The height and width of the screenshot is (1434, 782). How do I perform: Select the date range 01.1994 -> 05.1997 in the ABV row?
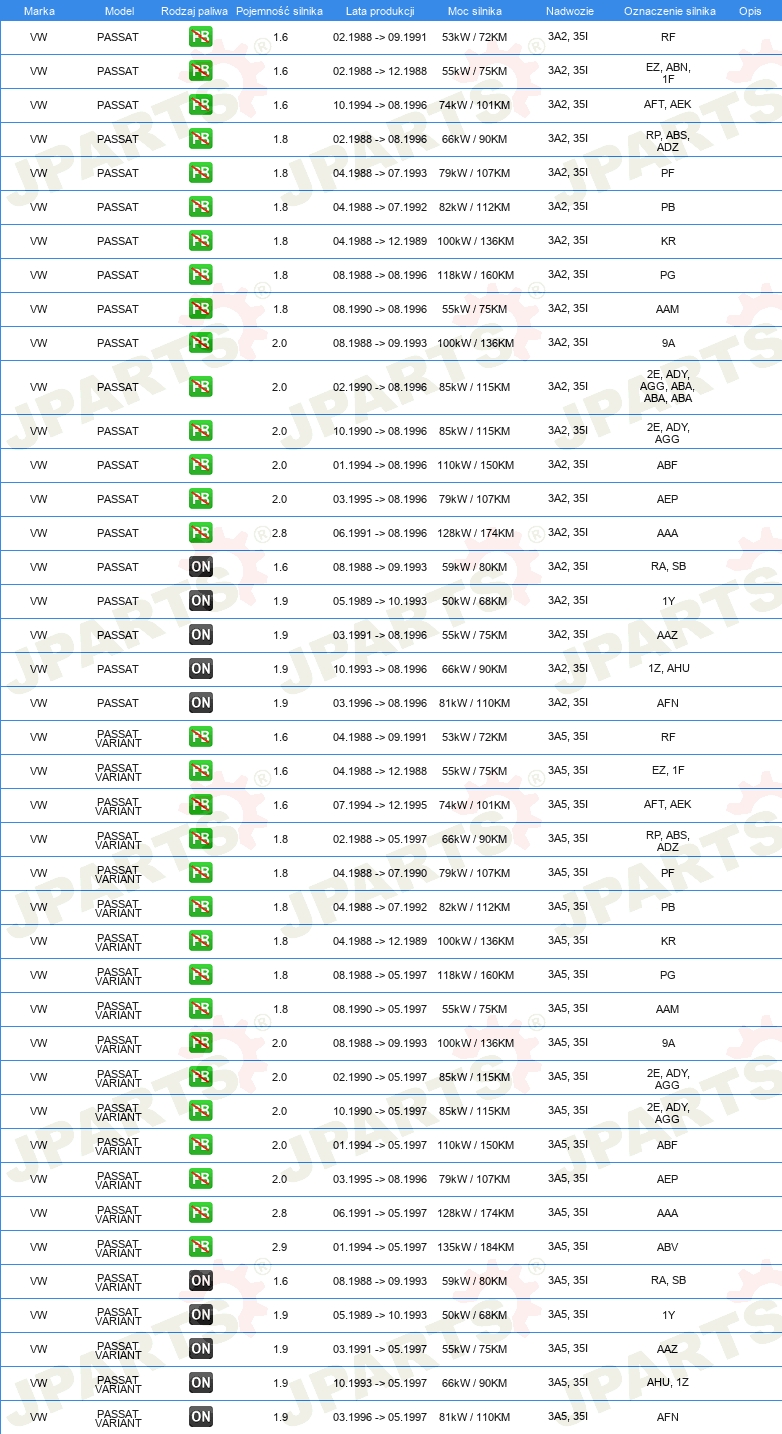click(x=380, y=1247)
